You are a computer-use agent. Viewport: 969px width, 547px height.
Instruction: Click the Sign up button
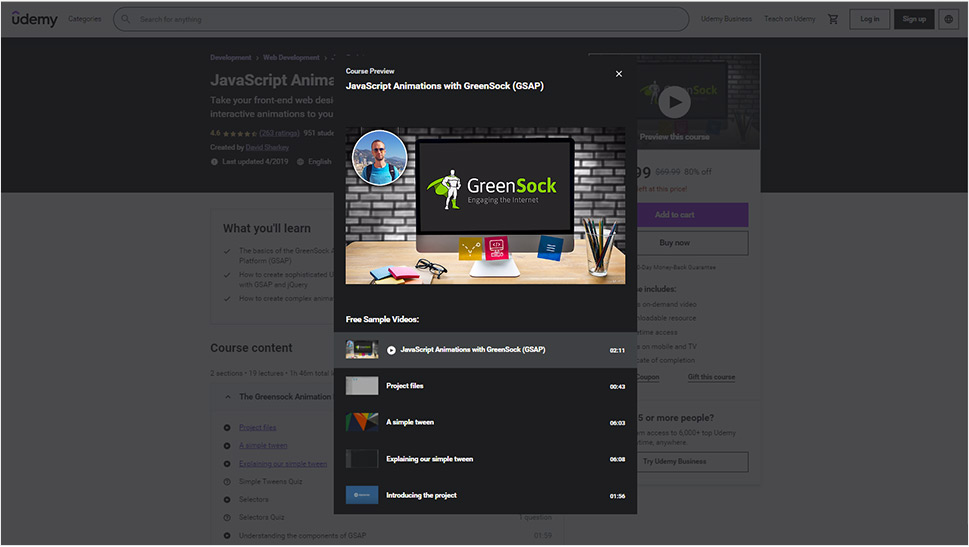(914, 19)
